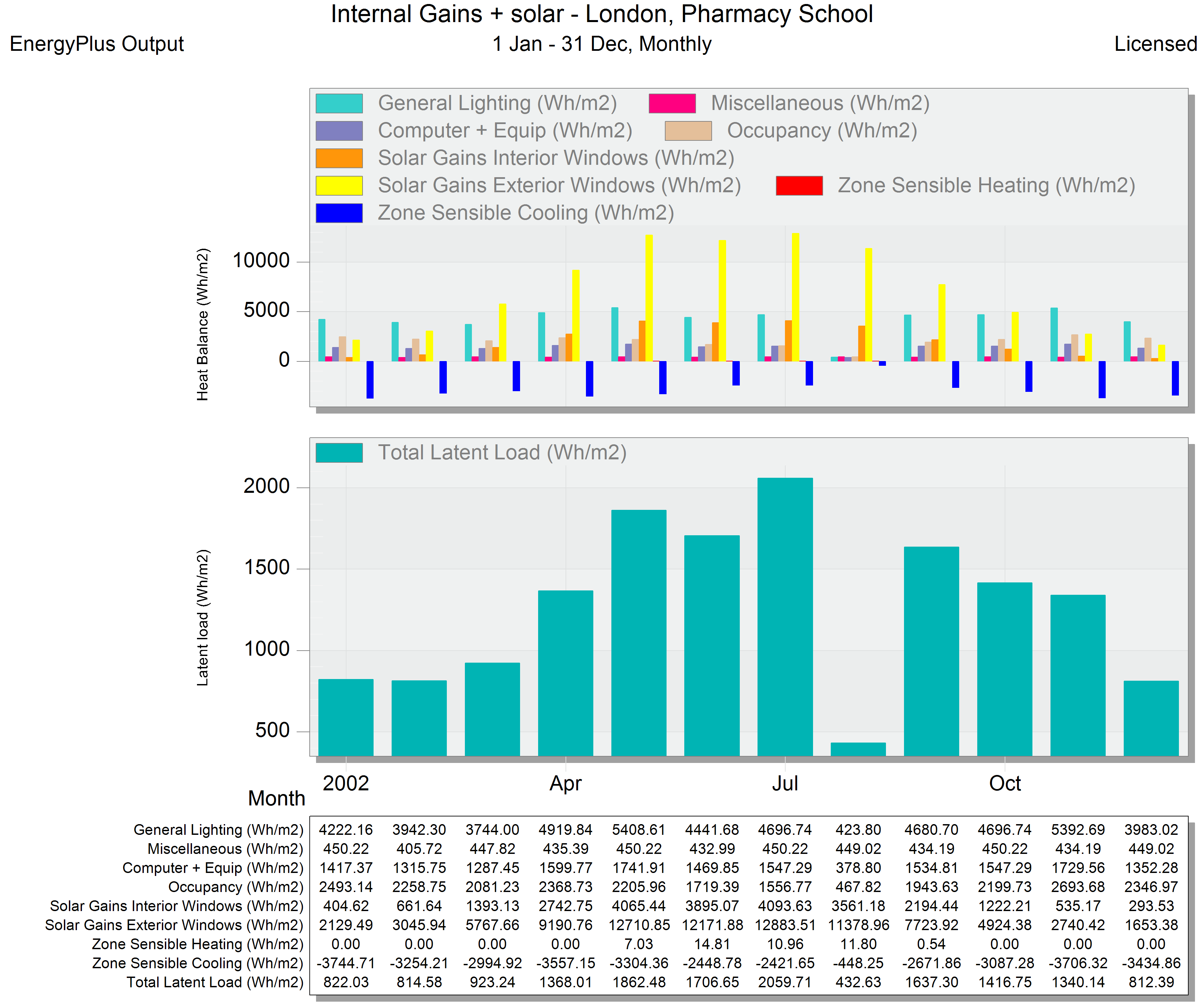Click the table cell value 423.80
The height and width of the screenshot is (1003, 1204).
[858, 830]
